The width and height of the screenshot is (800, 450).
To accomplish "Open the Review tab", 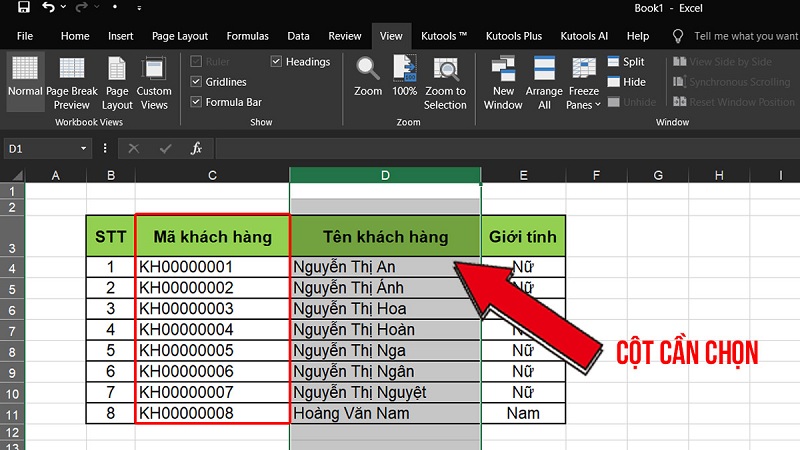I will [x=345, y=36].
